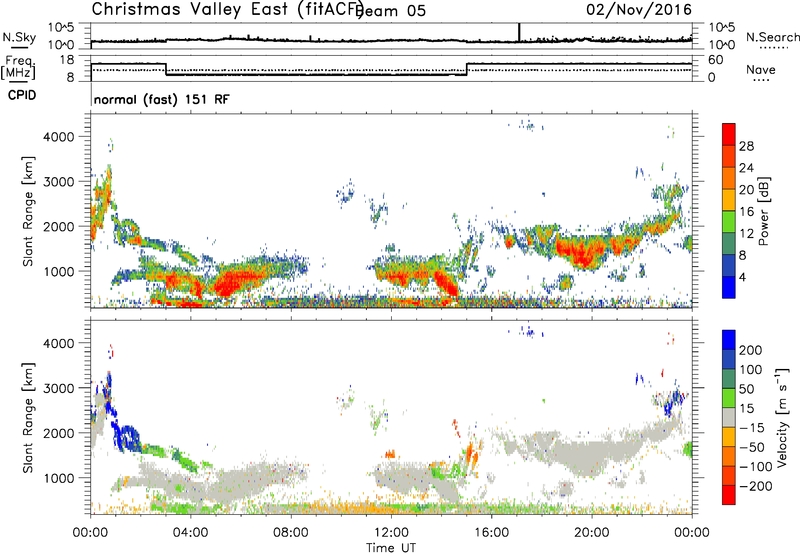Select the text "normal (fast) 151 RF"
Screen dimensions: 800x554
coord(162,99)
